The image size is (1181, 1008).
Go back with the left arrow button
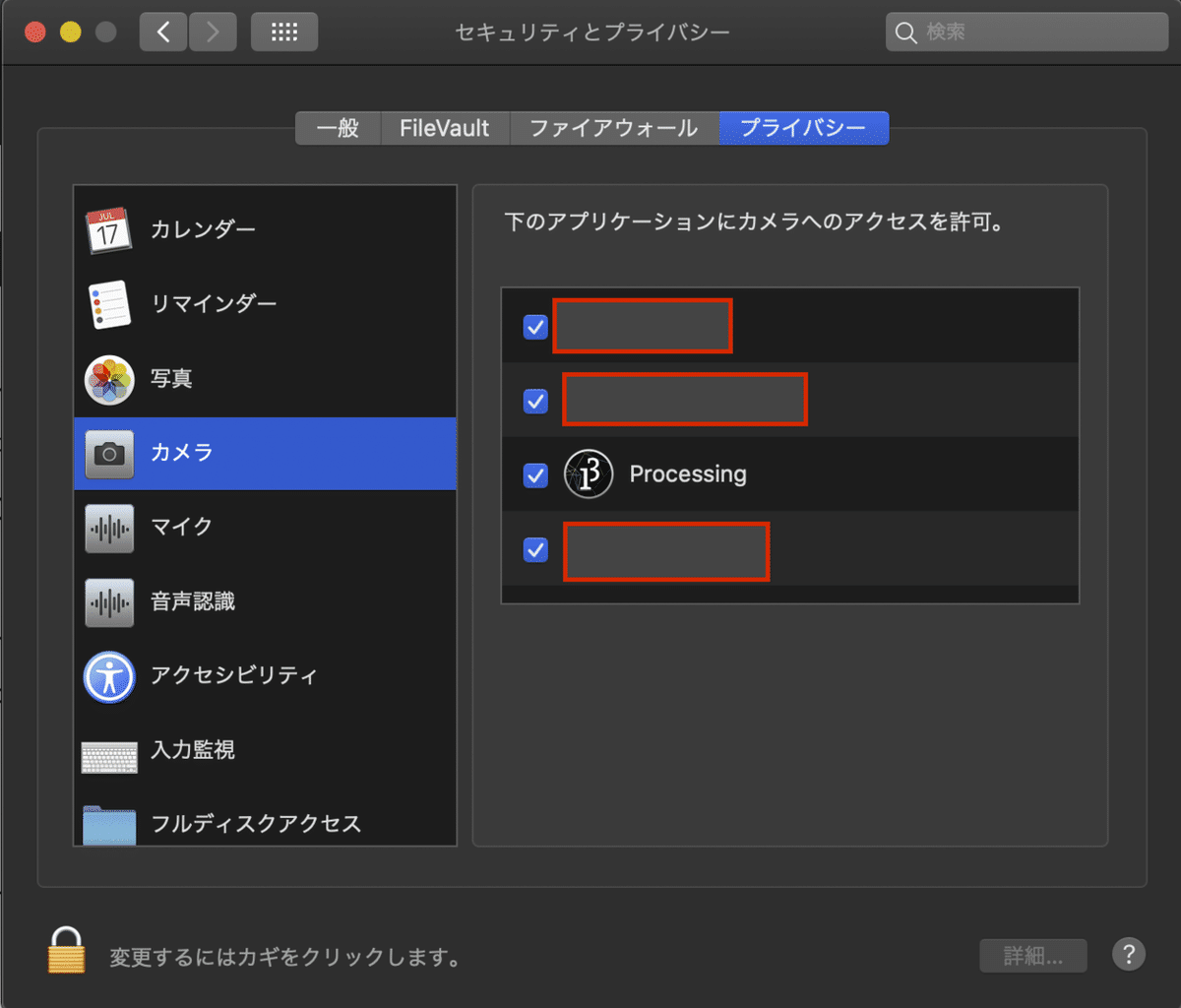(x=163, y=32)
